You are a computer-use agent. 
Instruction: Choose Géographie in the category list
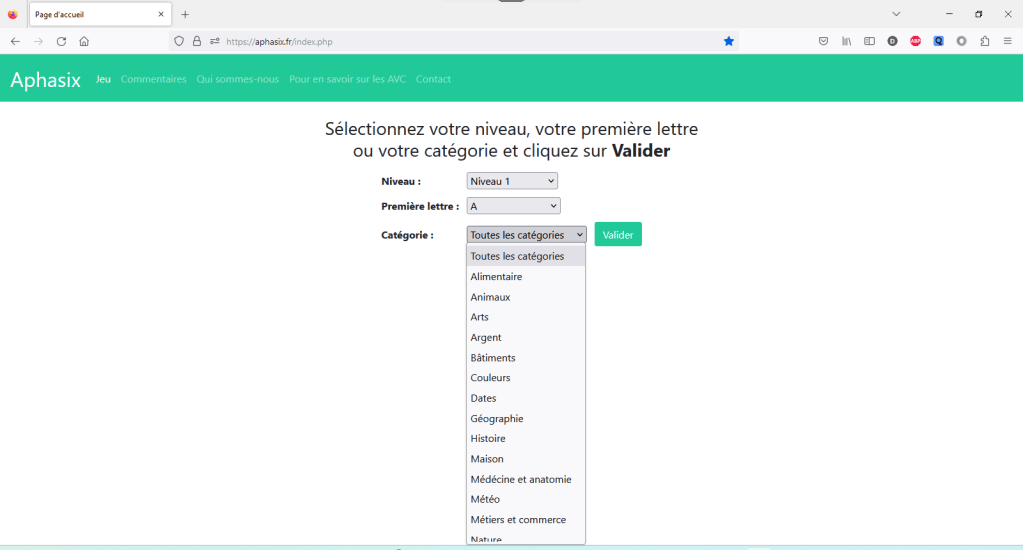497,419
